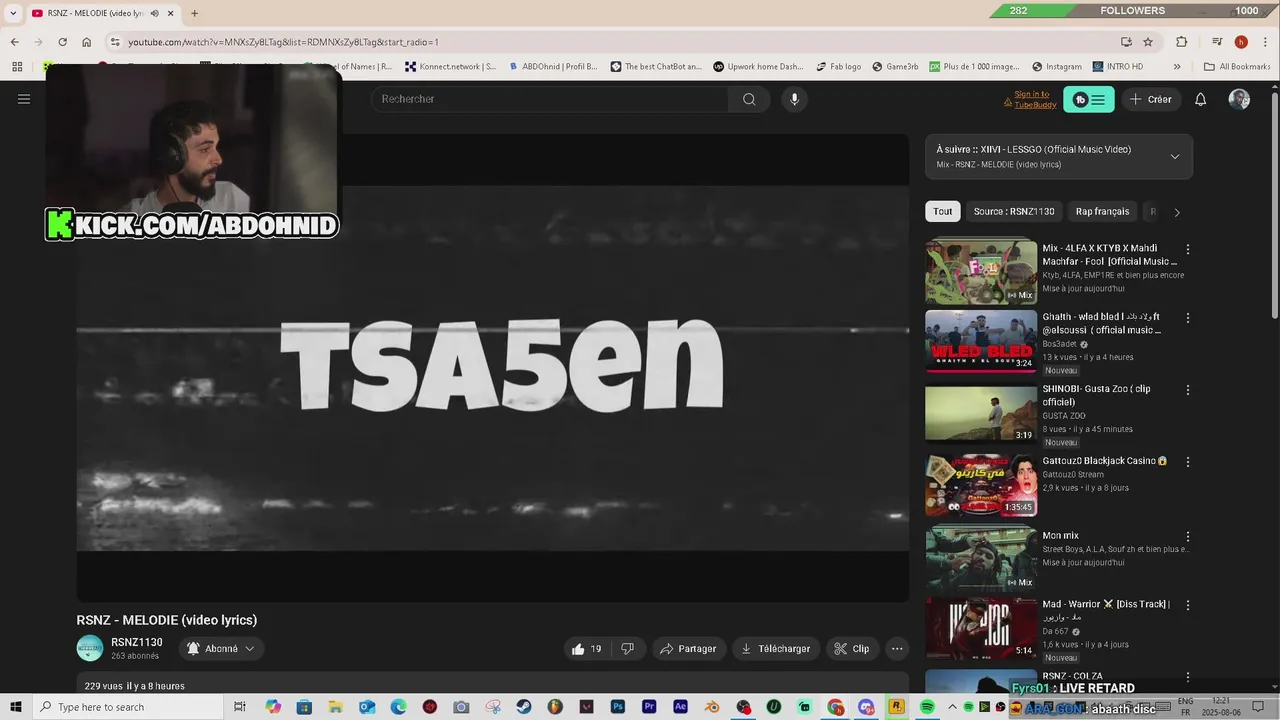The width and height of the screenshot is (1280, 720).
Task: Open Microsoft Edge from the taskbar
Action: click(x=398, y=707)
